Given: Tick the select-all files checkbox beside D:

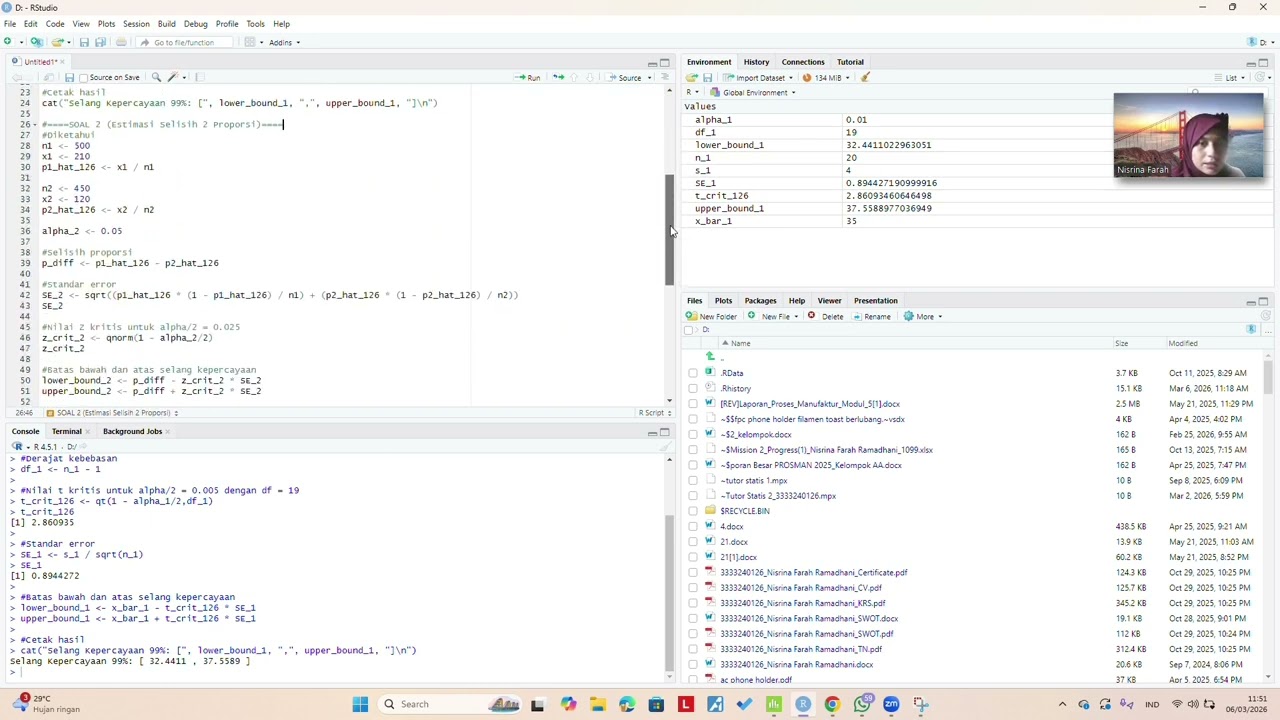Looking at the screenshot, I should point(689,330).
